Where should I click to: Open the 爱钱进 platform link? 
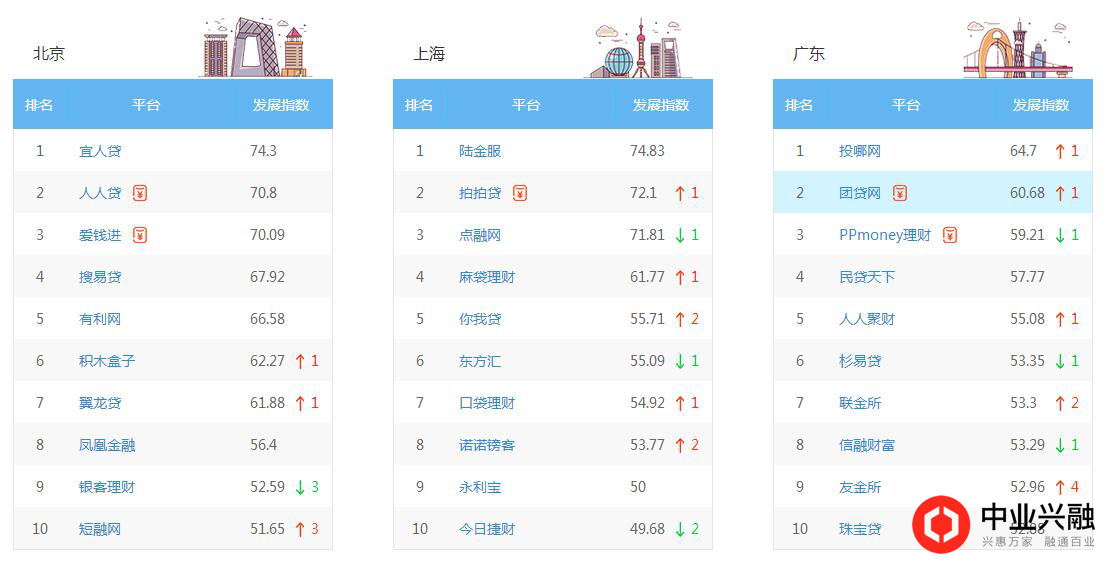(x=100, y=235)
